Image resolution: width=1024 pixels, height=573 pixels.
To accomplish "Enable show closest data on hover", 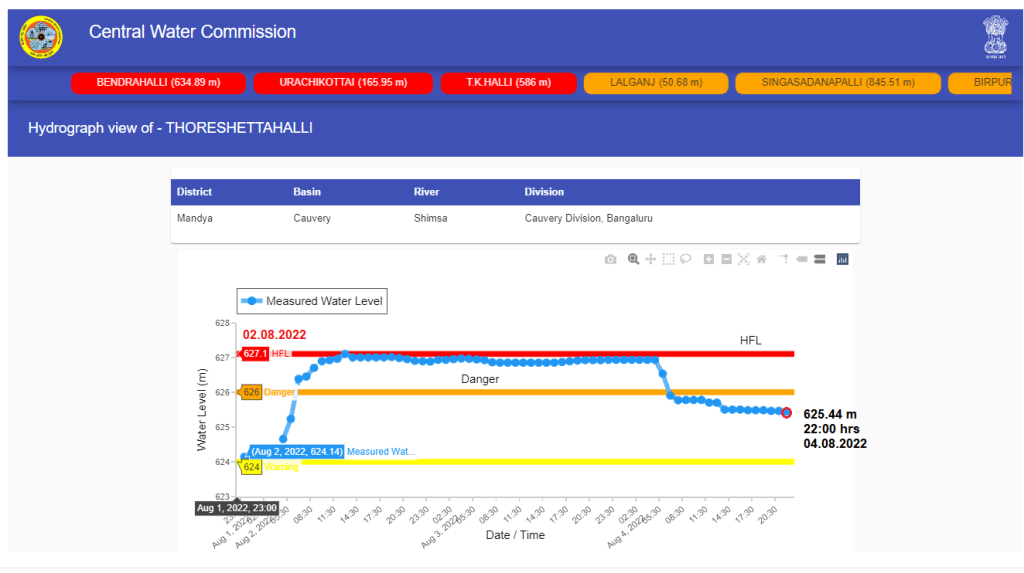I will click(802, 259).
